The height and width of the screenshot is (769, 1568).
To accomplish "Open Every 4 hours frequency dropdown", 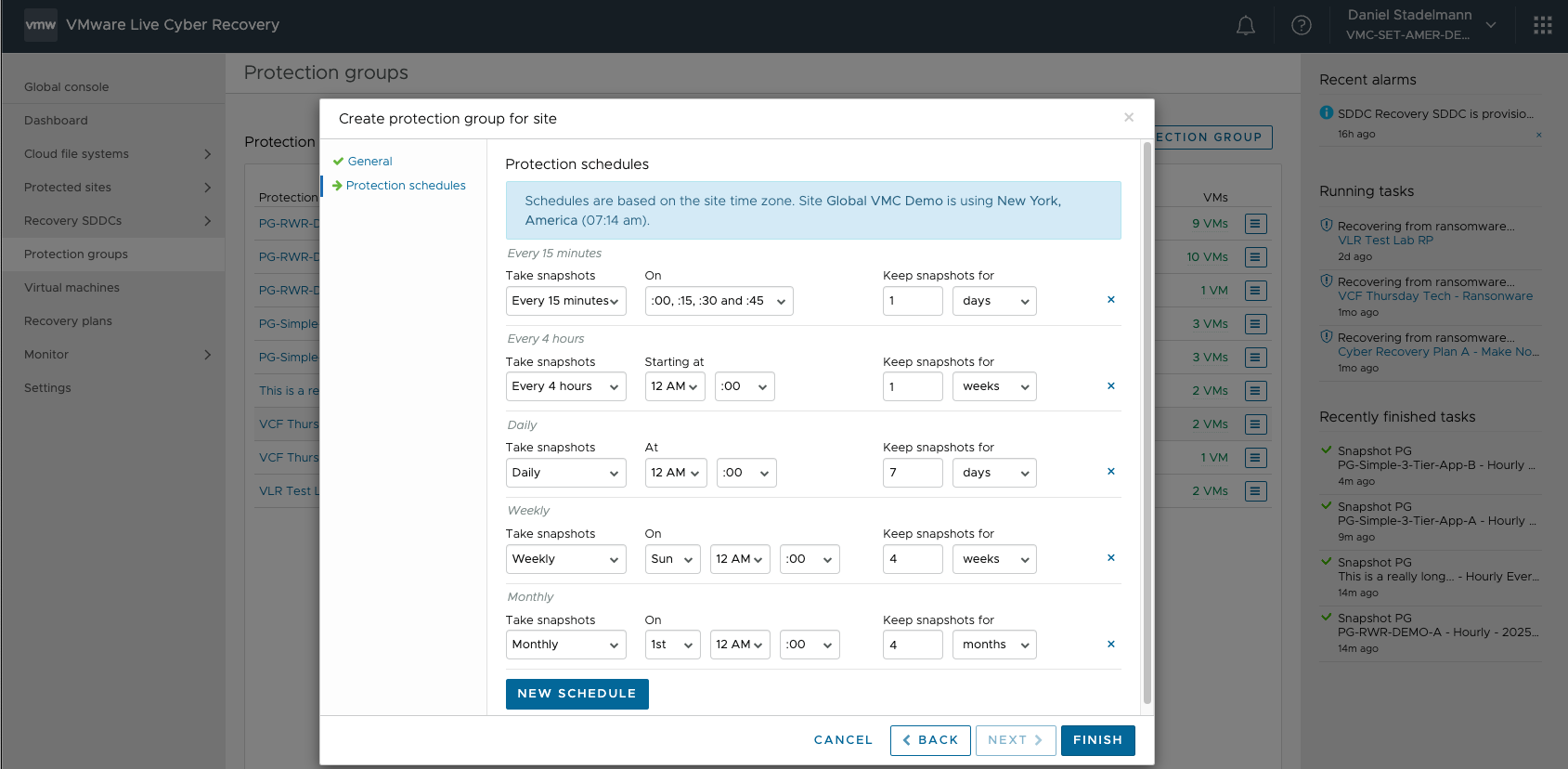I will coord(565,386).
